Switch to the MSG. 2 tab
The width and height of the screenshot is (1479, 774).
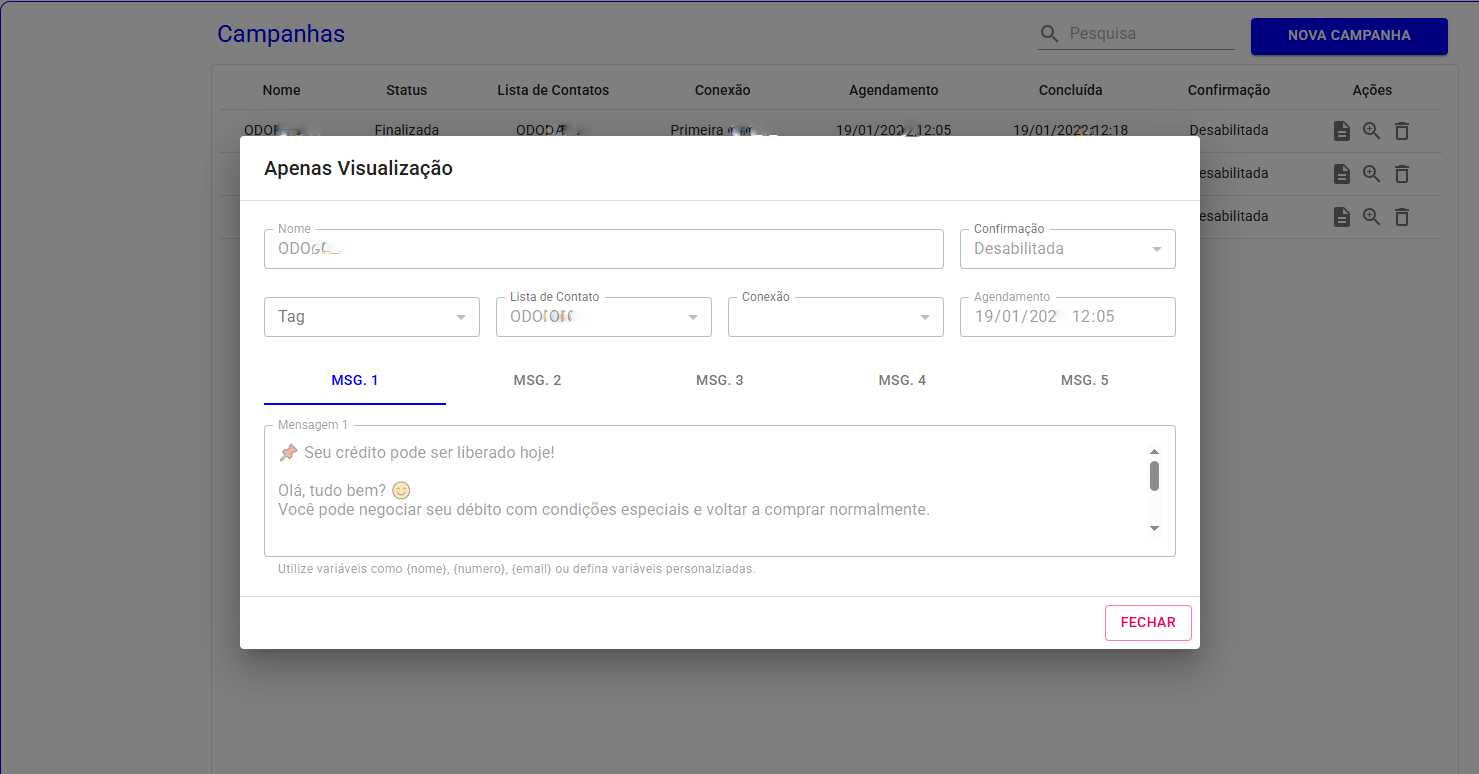537,381
